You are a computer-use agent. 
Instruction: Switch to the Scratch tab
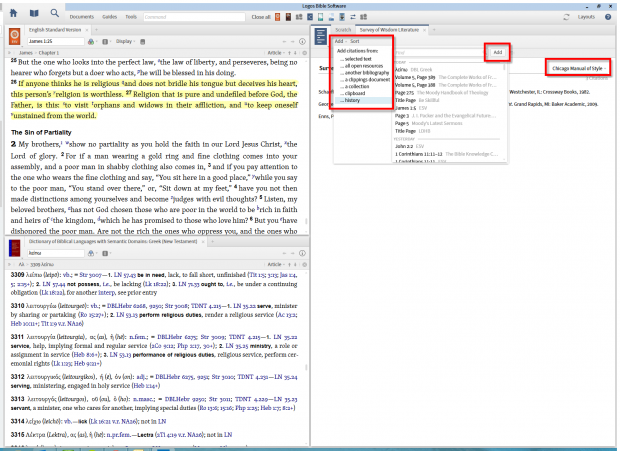344,32
